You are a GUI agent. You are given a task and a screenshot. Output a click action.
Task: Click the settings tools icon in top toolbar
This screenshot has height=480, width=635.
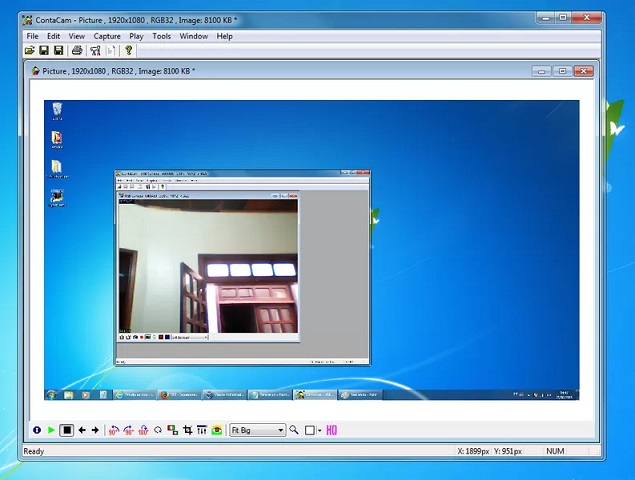point(96,51)
